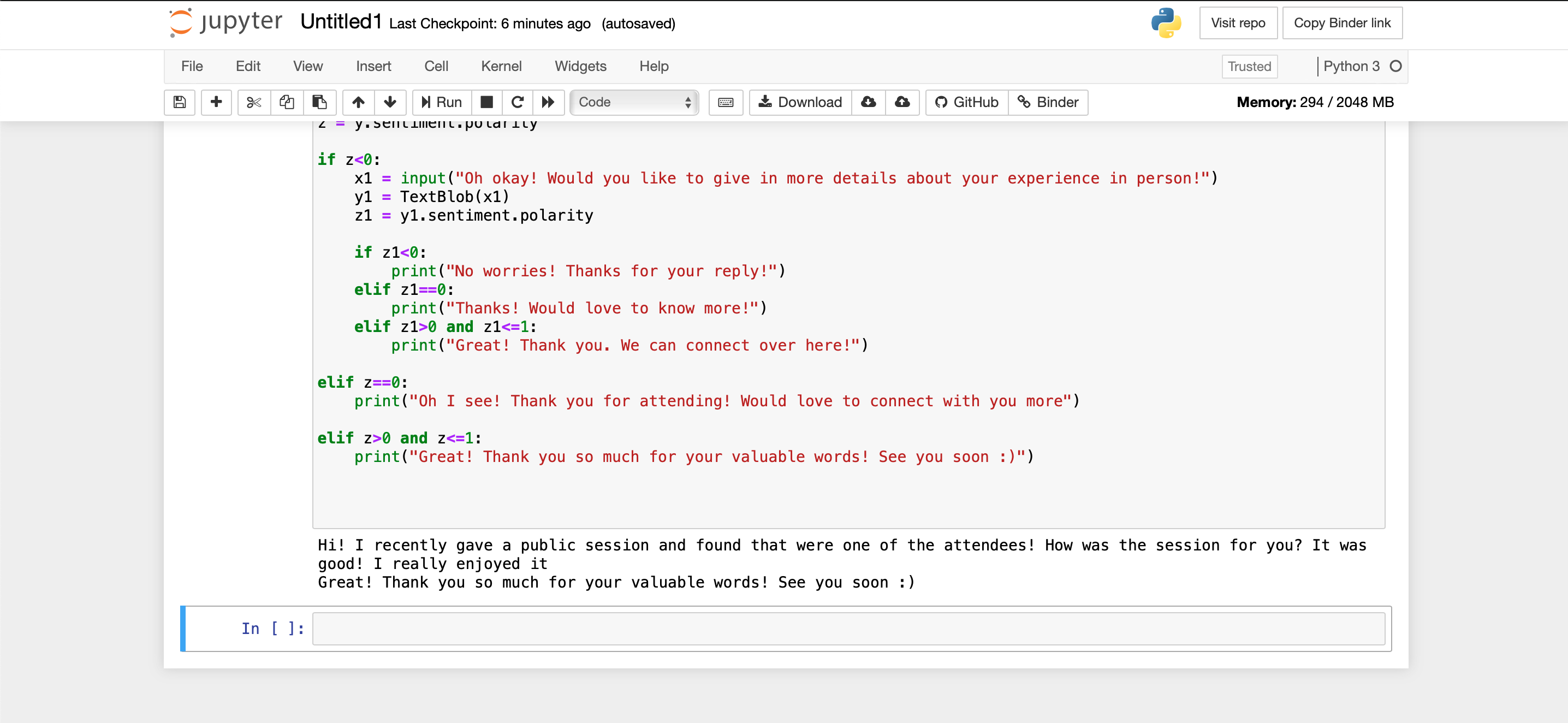Move selected cell up arrow
The width and height of the screenshot is (1568, 723).
point(359,102)
